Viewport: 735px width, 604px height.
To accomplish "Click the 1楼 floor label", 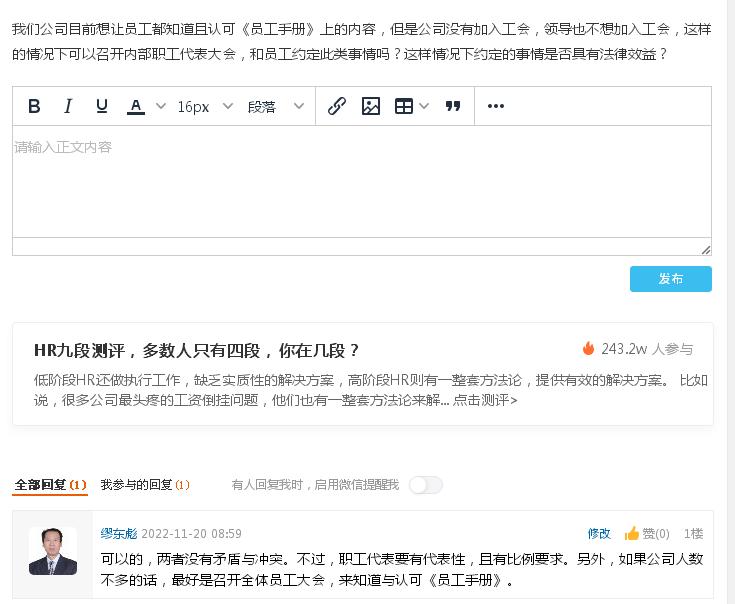I will coord(693,534).
